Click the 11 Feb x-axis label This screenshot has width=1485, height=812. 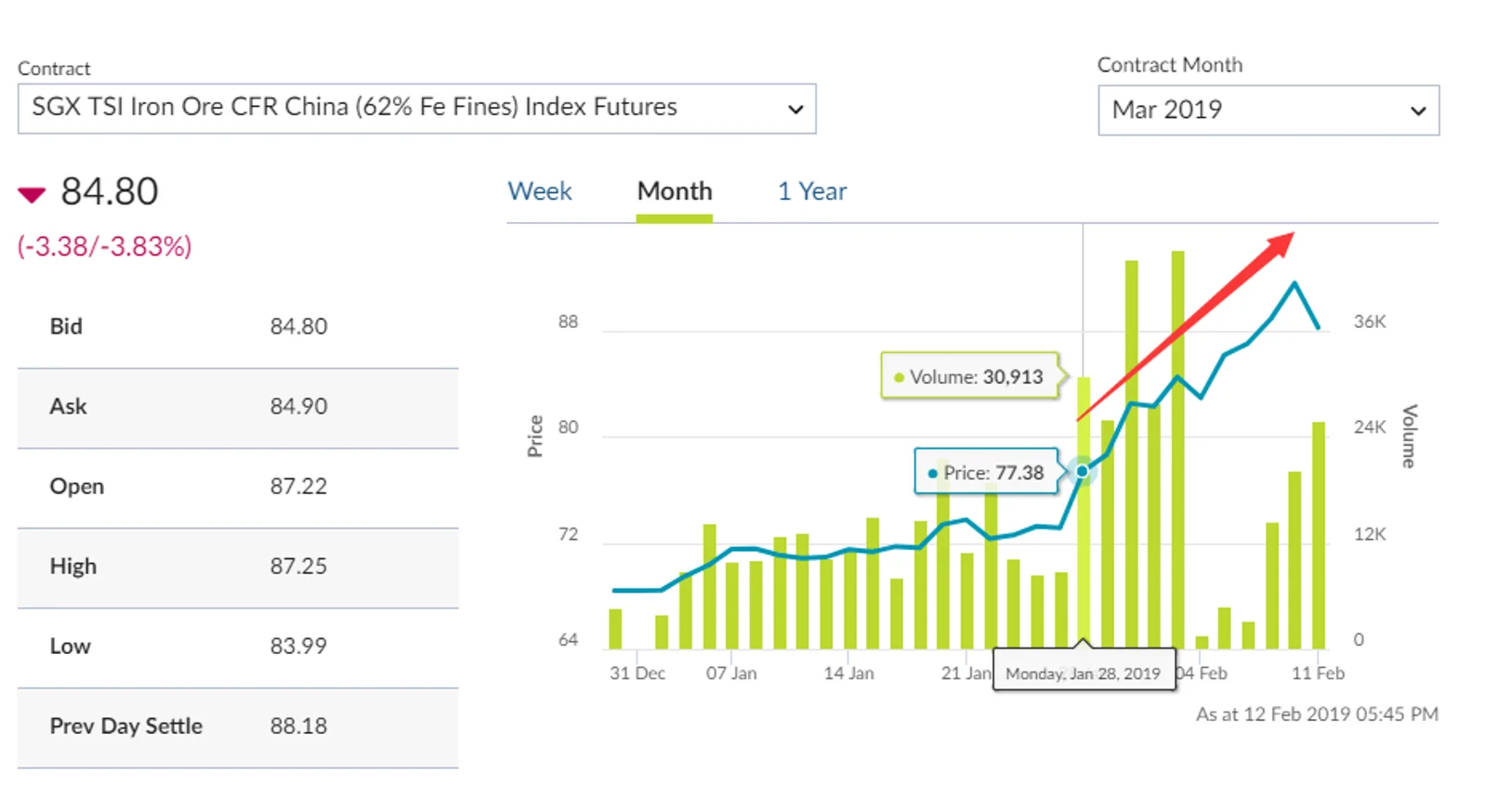click(x=1318, y=673)
